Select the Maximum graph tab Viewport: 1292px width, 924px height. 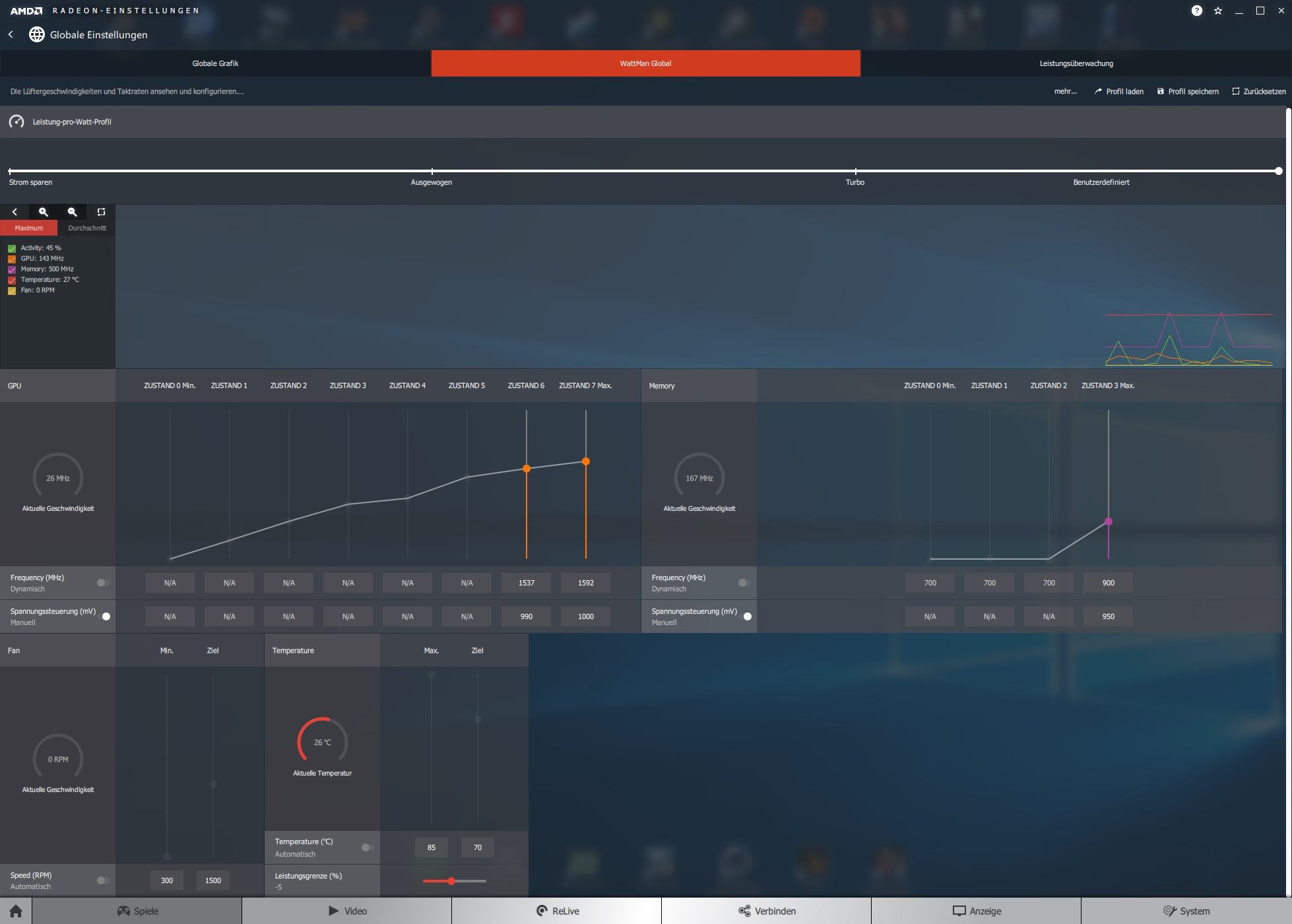[29, 228]
